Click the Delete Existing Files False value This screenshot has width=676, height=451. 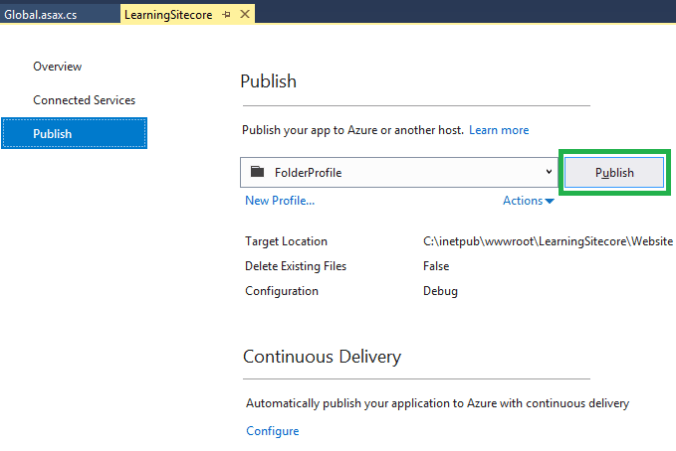pyautogui.click(x=436, y=266)
